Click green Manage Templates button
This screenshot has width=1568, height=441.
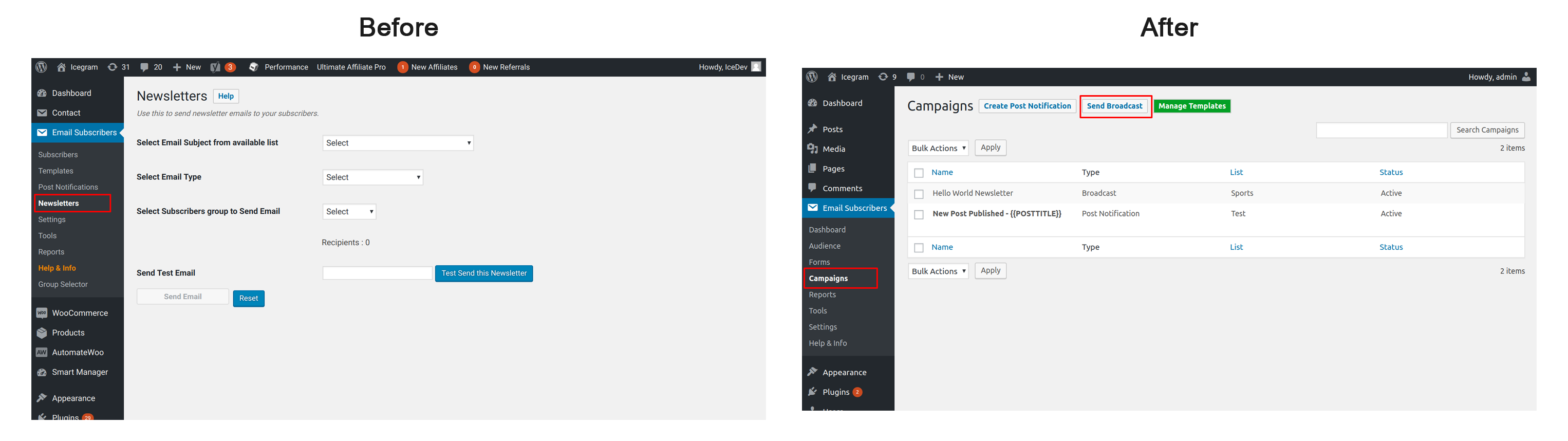tap(1192, 106)
